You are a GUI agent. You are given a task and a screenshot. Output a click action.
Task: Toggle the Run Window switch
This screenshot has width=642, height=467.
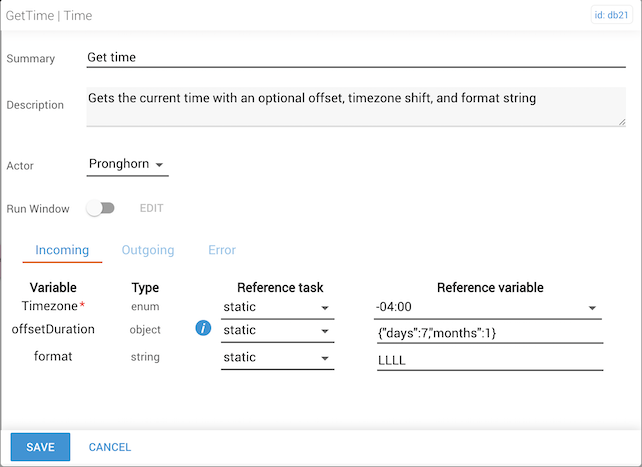pos(101,208)
